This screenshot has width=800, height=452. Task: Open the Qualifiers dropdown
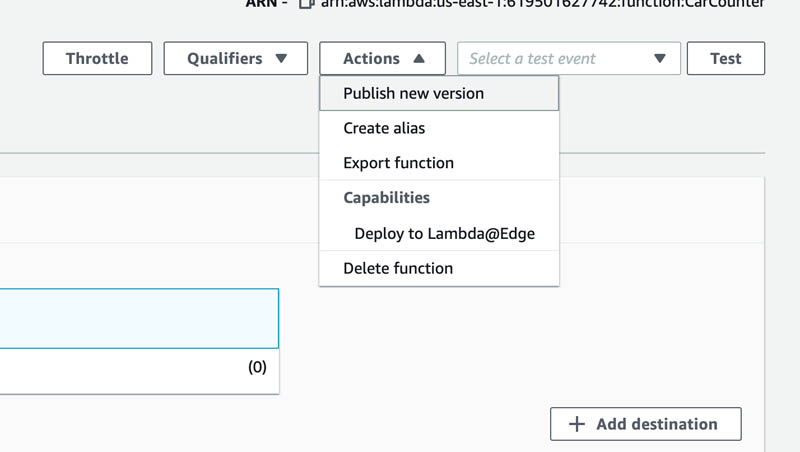[236, 58]
